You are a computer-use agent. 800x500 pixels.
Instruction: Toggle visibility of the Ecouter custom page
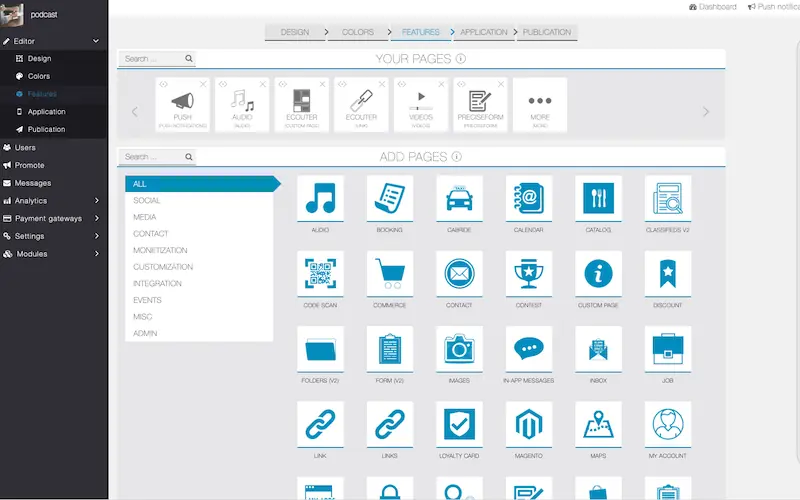pyautogui.click(x=283, y=84)
